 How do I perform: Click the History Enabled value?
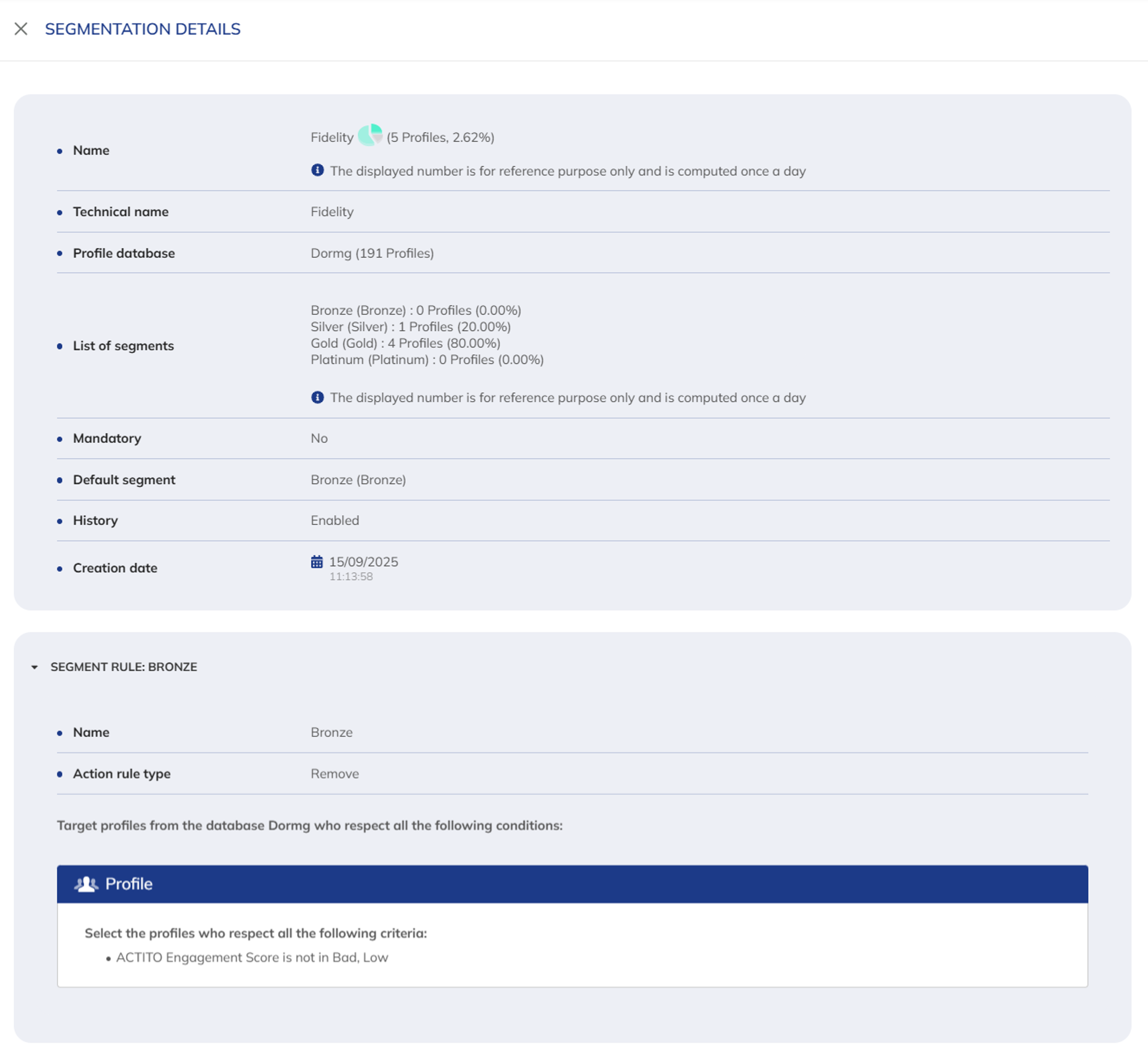[x=334, y=520]
